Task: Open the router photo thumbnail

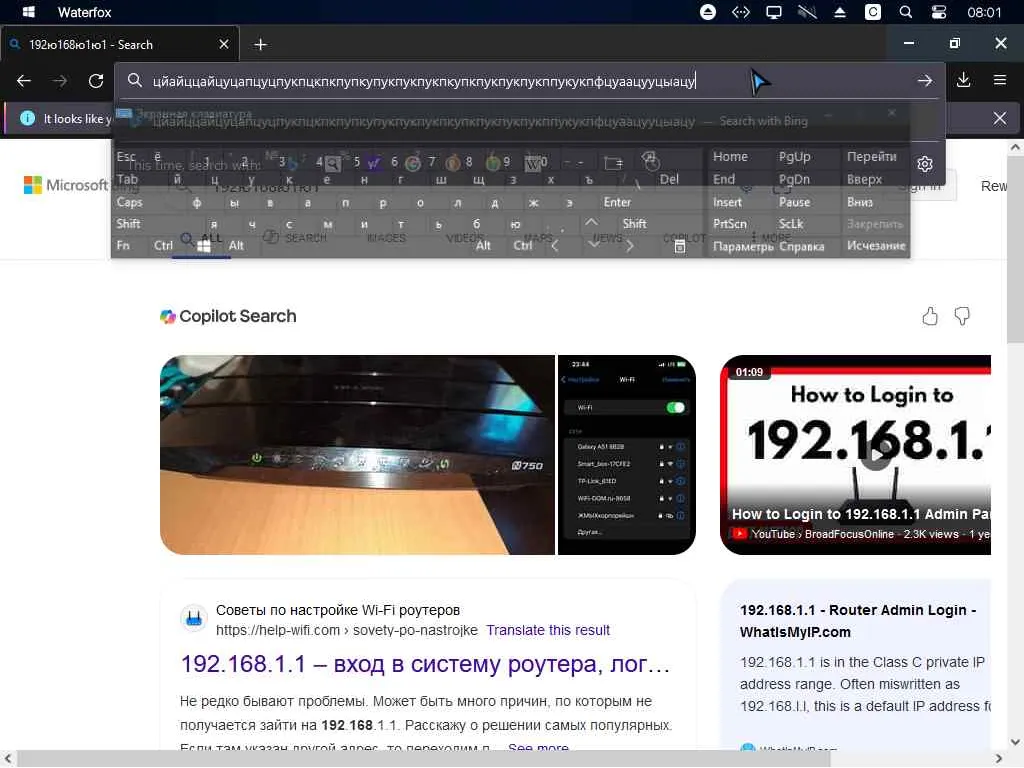Action: (357, 455)
